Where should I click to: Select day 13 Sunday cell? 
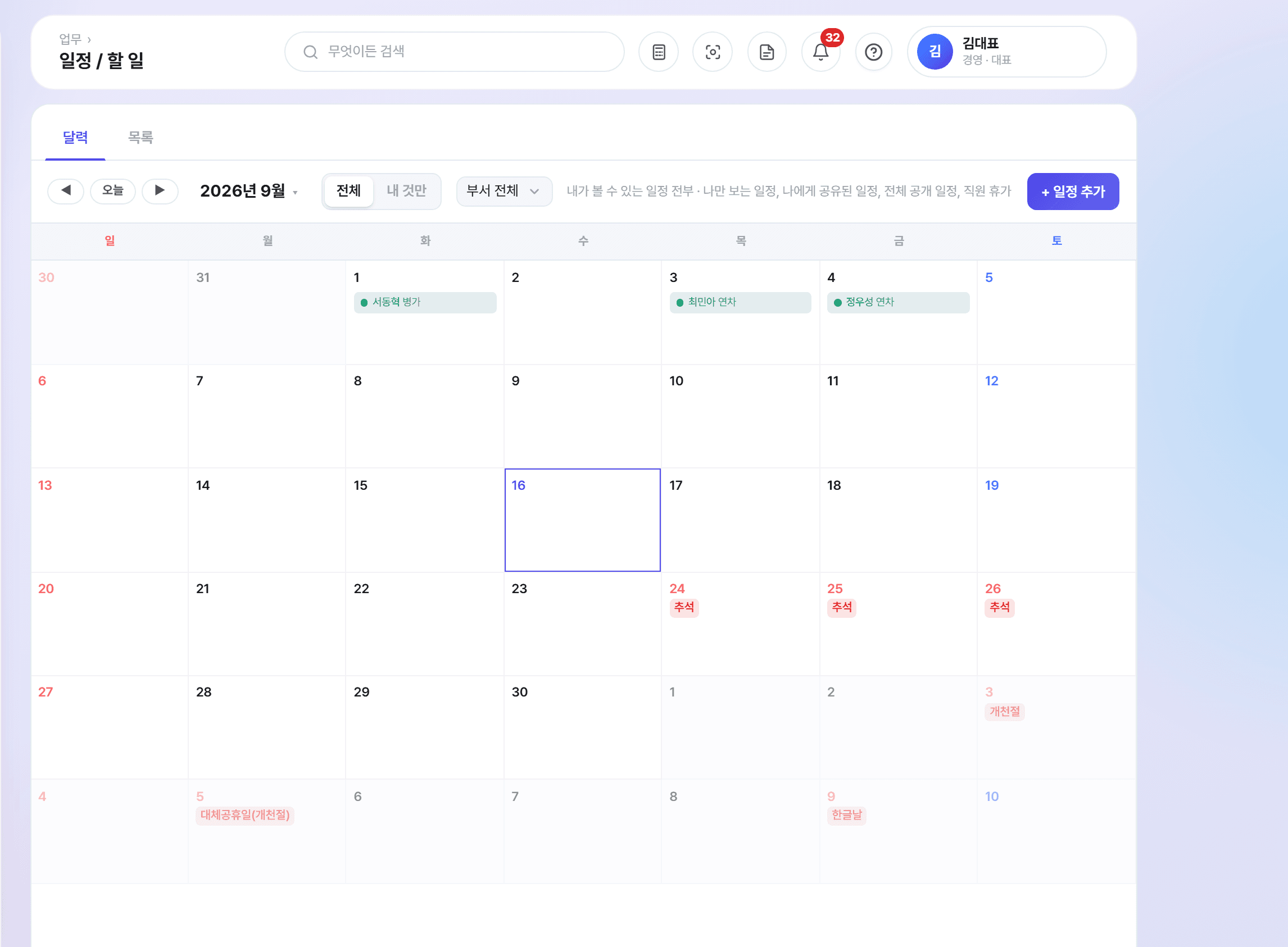(110, 520)
